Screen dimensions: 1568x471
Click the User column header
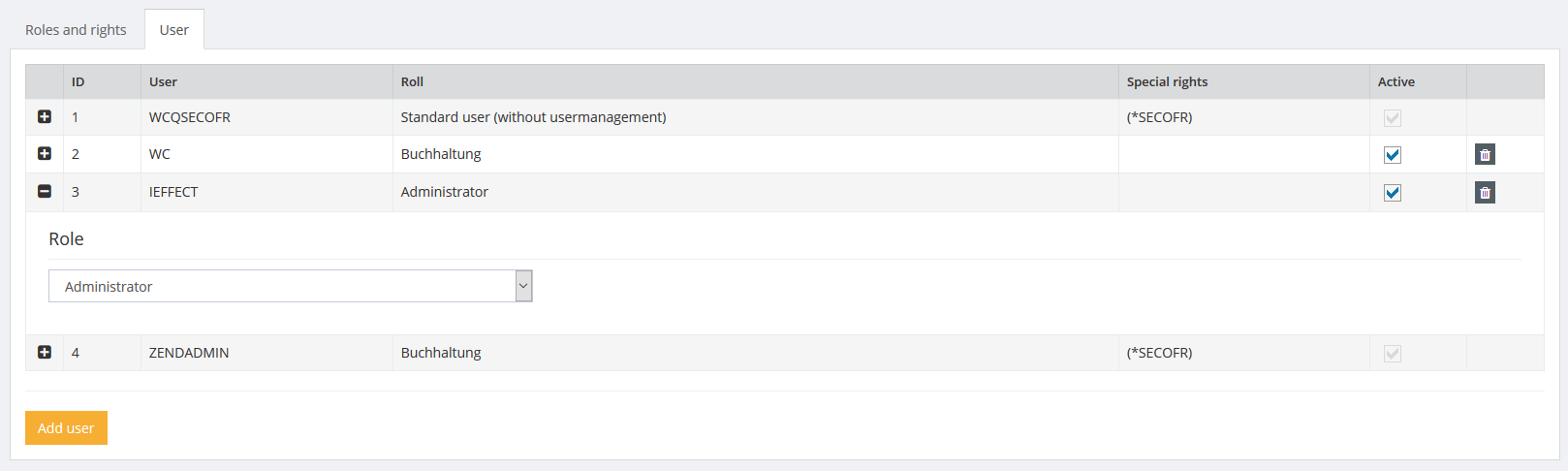(x=163, y=82)
